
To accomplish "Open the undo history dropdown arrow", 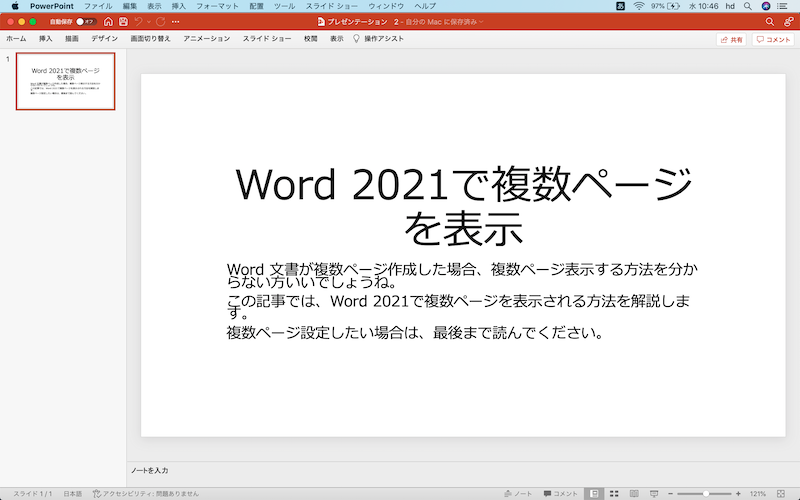I will 149,21.
